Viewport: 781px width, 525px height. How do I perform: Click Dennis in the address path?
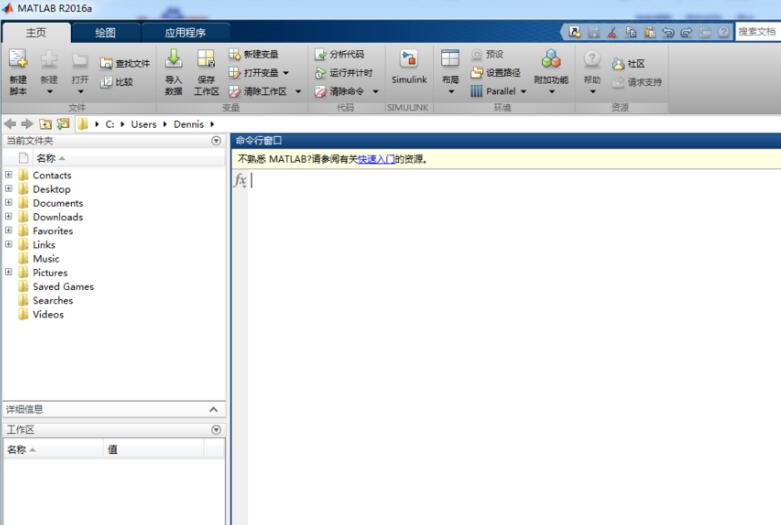(x=188, y=124)
